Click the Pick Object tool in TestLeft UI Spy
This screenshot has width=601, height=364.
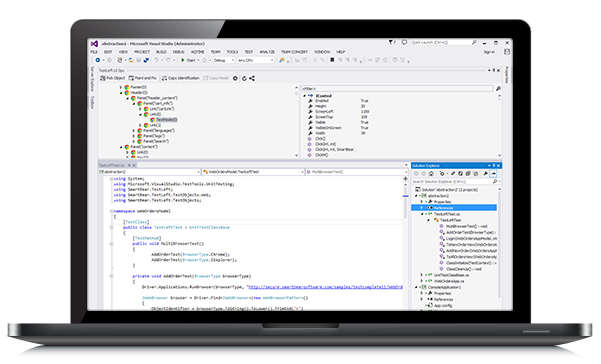coord(113,78)
